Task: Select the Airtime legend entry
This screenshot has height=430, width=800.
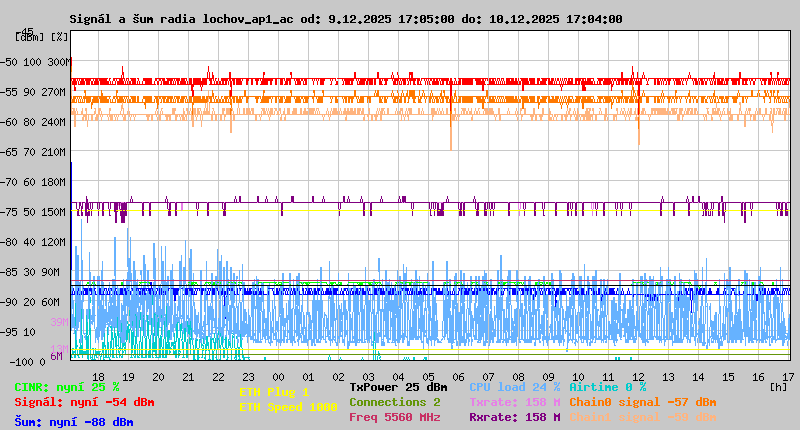Action: pos(607,386)
